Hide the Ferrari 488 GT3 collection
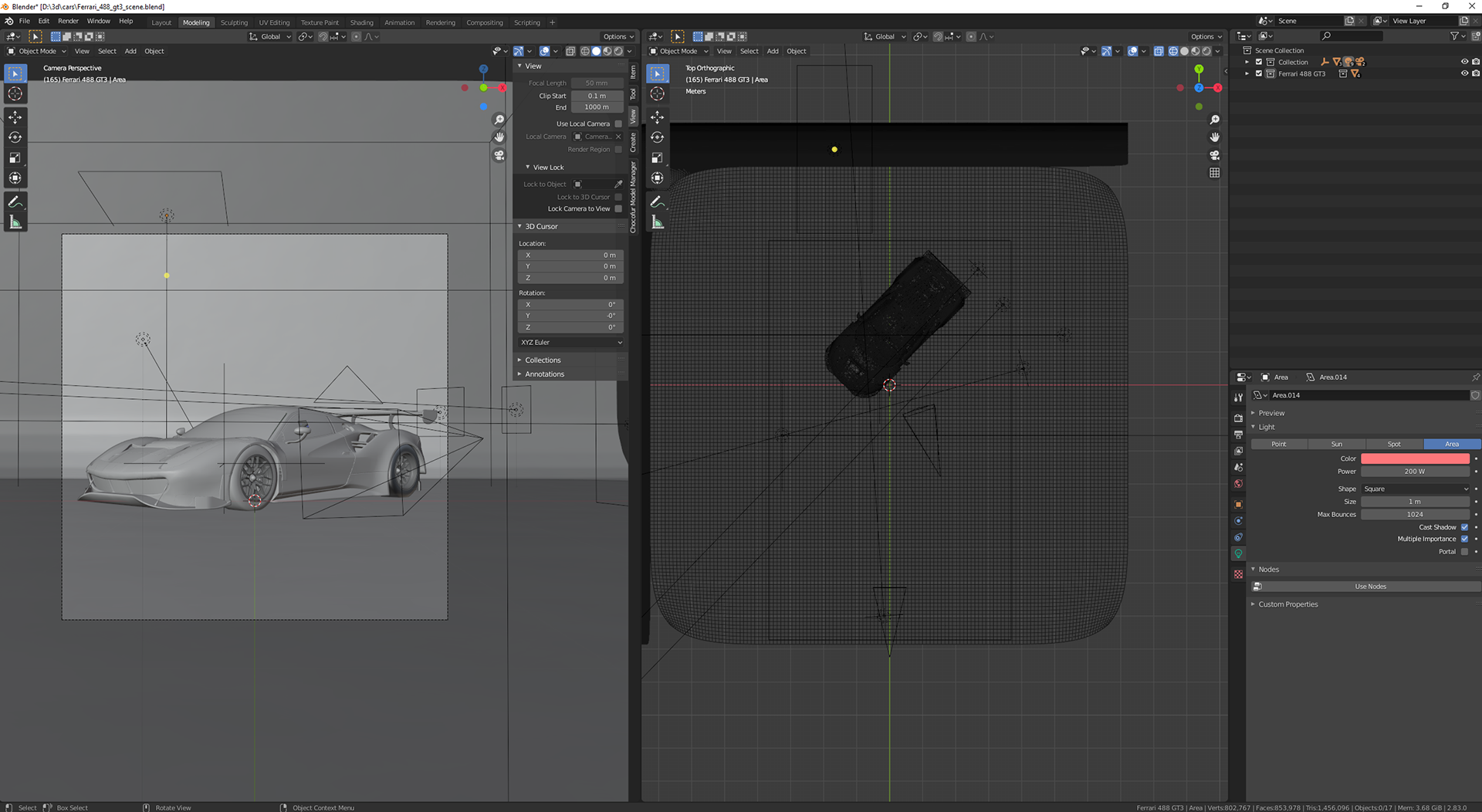This screenshot has width=1482, height=812. 1463,74
